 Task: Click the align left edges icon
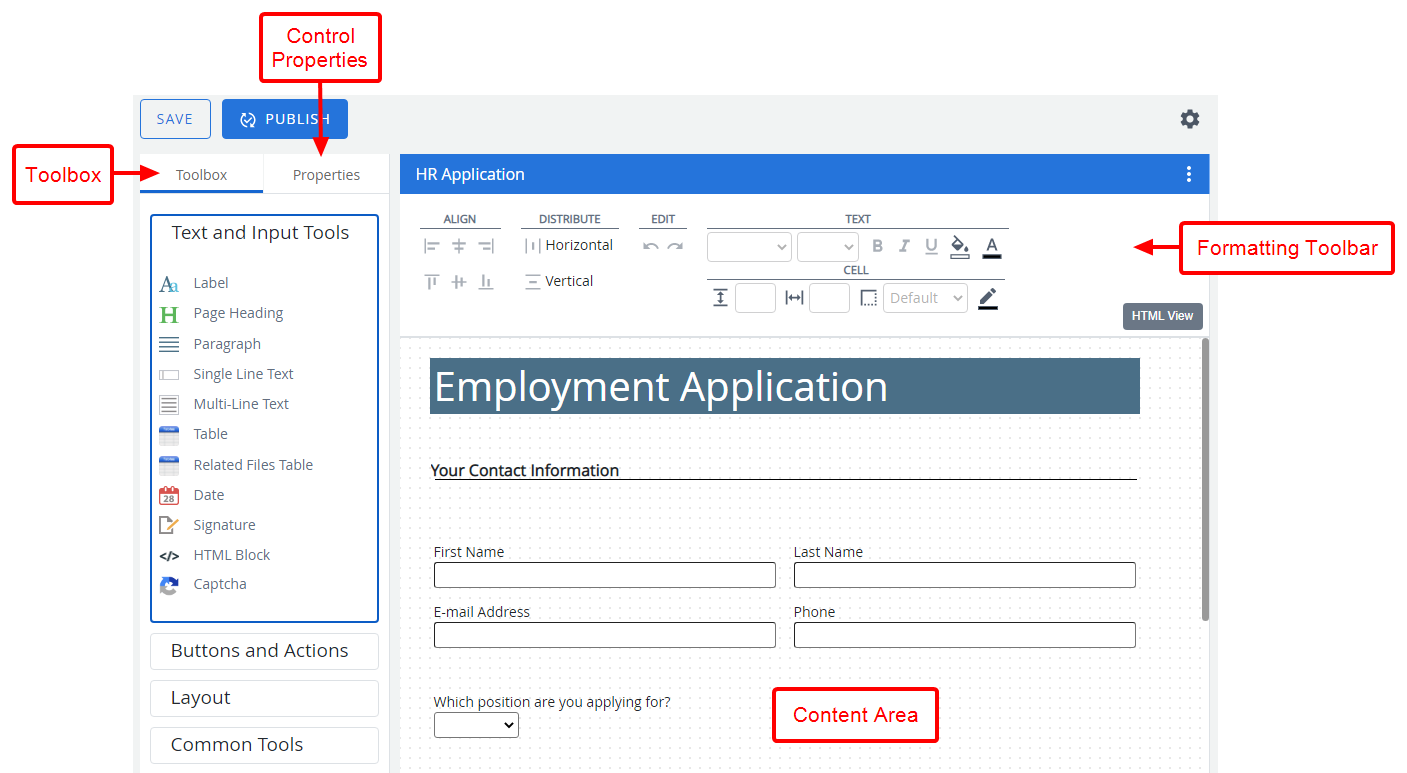(432, 246)
